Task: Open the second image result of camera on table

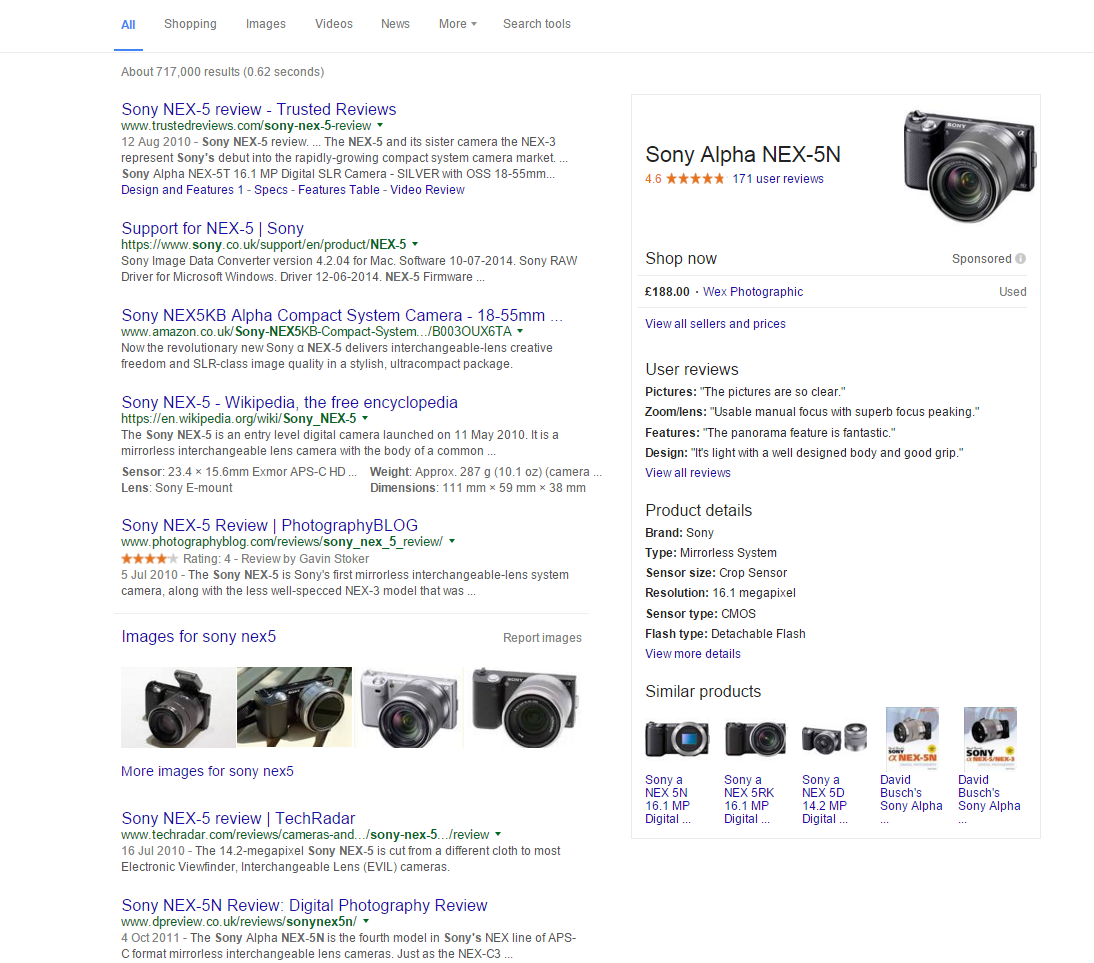Action: 294,707
